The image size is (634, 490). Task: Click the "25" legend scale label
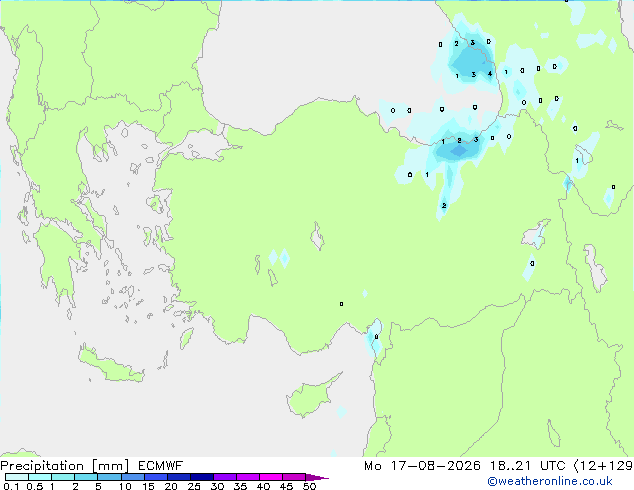[194, 486]
